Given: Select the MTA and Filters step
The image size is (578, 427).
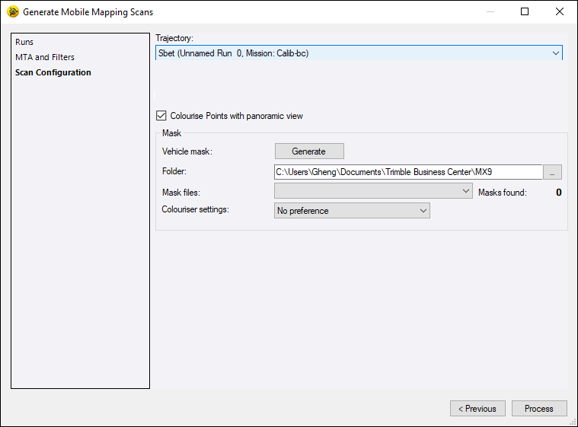Looking at the screenshot, I should point(45,57).
